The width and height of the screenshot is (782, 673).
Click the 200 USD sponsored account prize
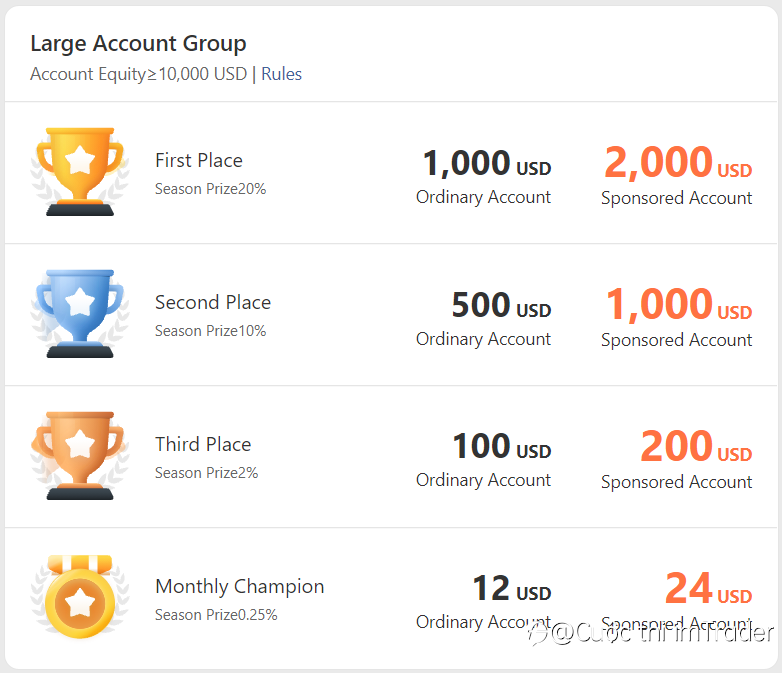tap(696, 446)
